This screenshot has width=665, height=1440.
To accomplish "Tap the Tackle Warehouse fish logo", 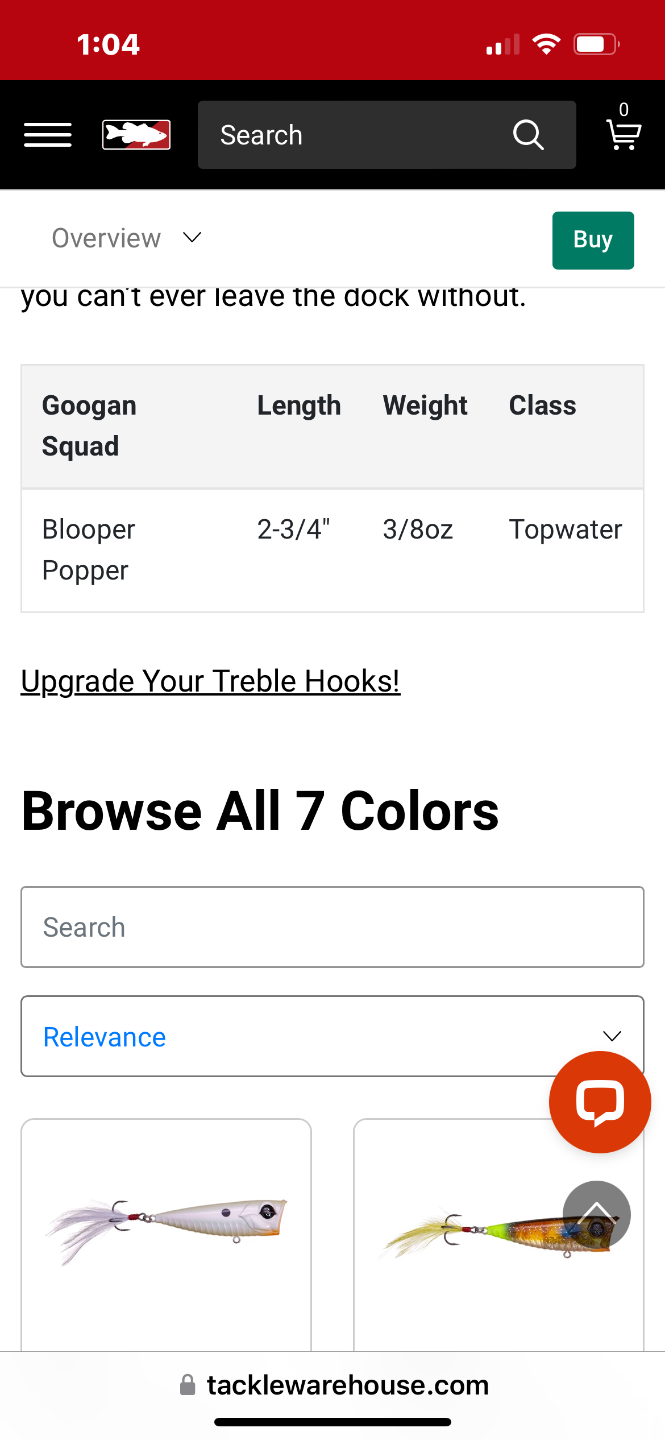I will click(136, 135).
